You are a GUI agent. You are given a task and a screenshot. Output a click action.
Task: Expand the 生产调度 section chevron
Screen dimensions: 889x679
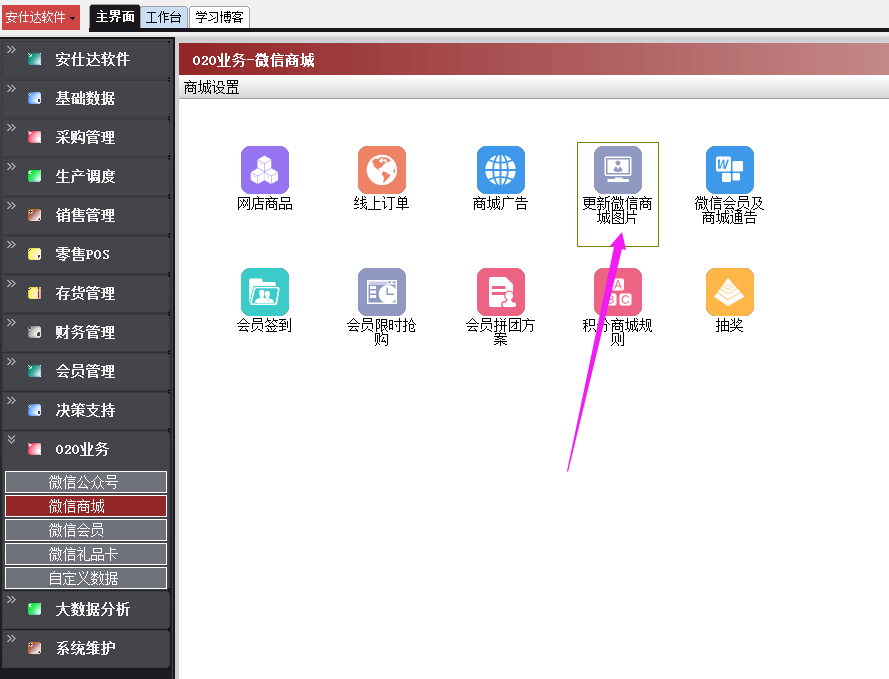[11, 167]
